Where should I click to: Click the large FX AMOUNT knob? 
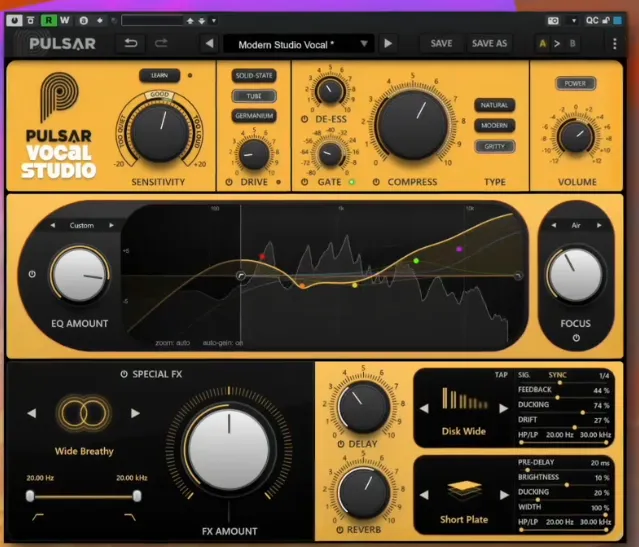(229, 449)
